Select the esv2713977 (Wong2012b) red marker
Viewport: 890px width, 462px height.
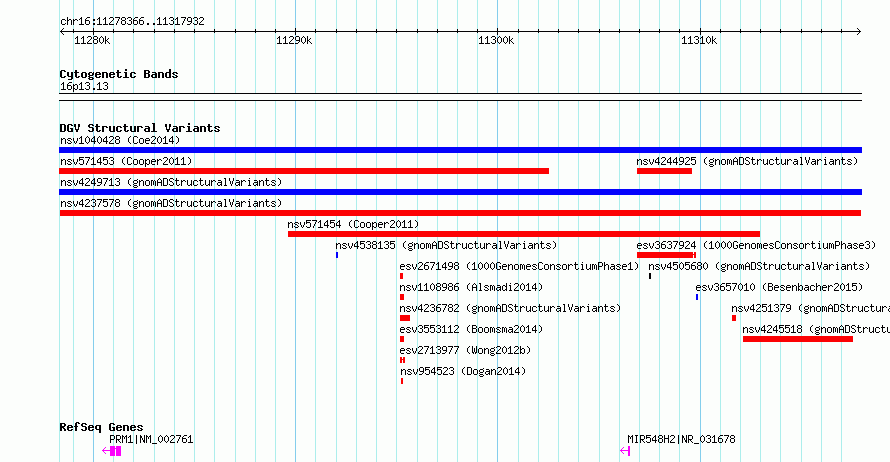(402, 360)
